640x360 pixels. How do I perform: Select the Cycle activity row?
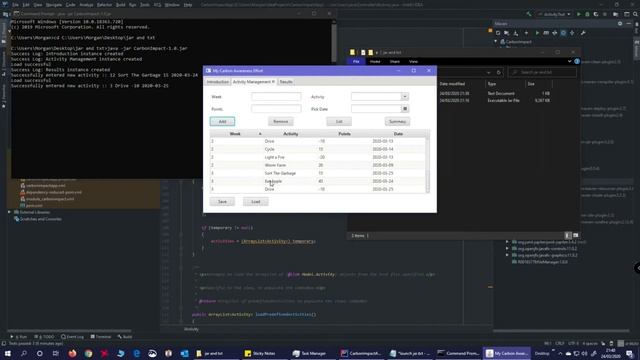pos(318,149)
